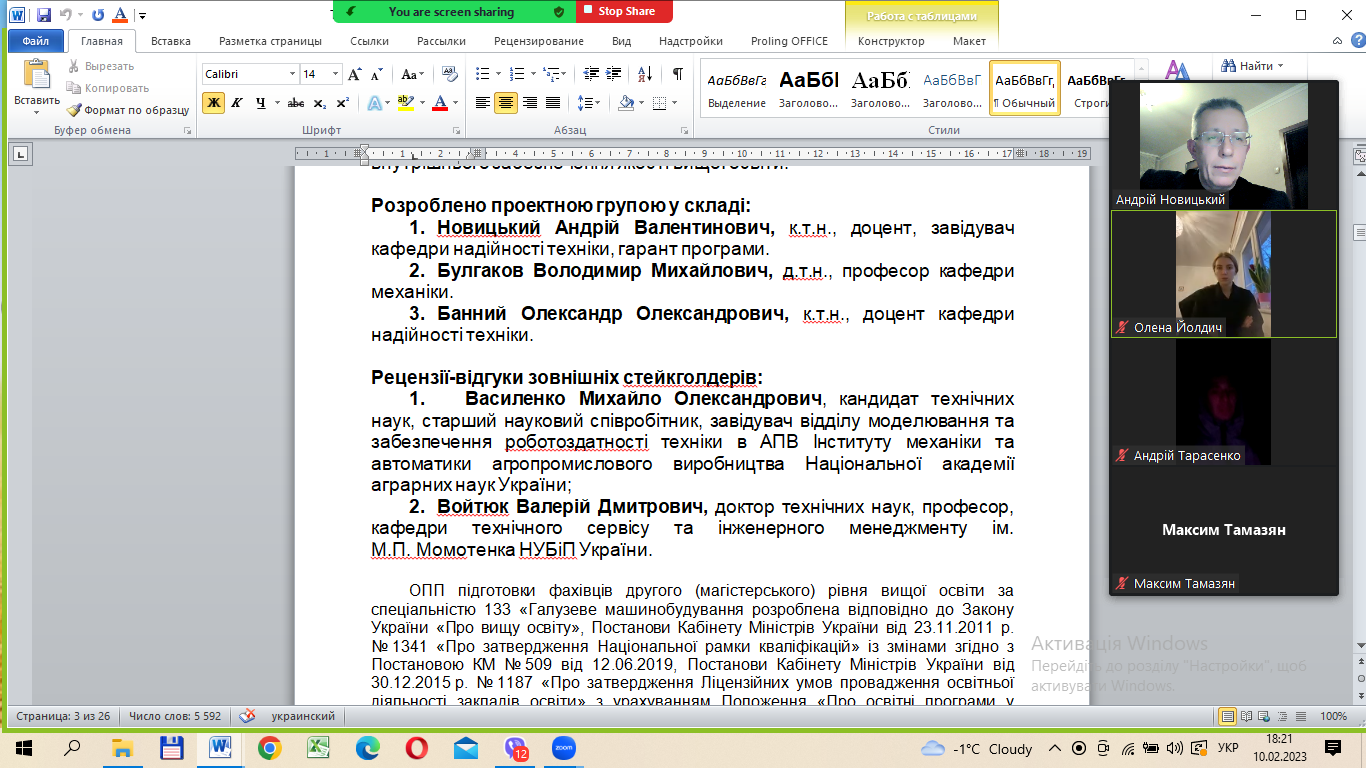Viewport: 1366px width, 768px height.
Task: Align text to the left
Action: tap(483, 103)
